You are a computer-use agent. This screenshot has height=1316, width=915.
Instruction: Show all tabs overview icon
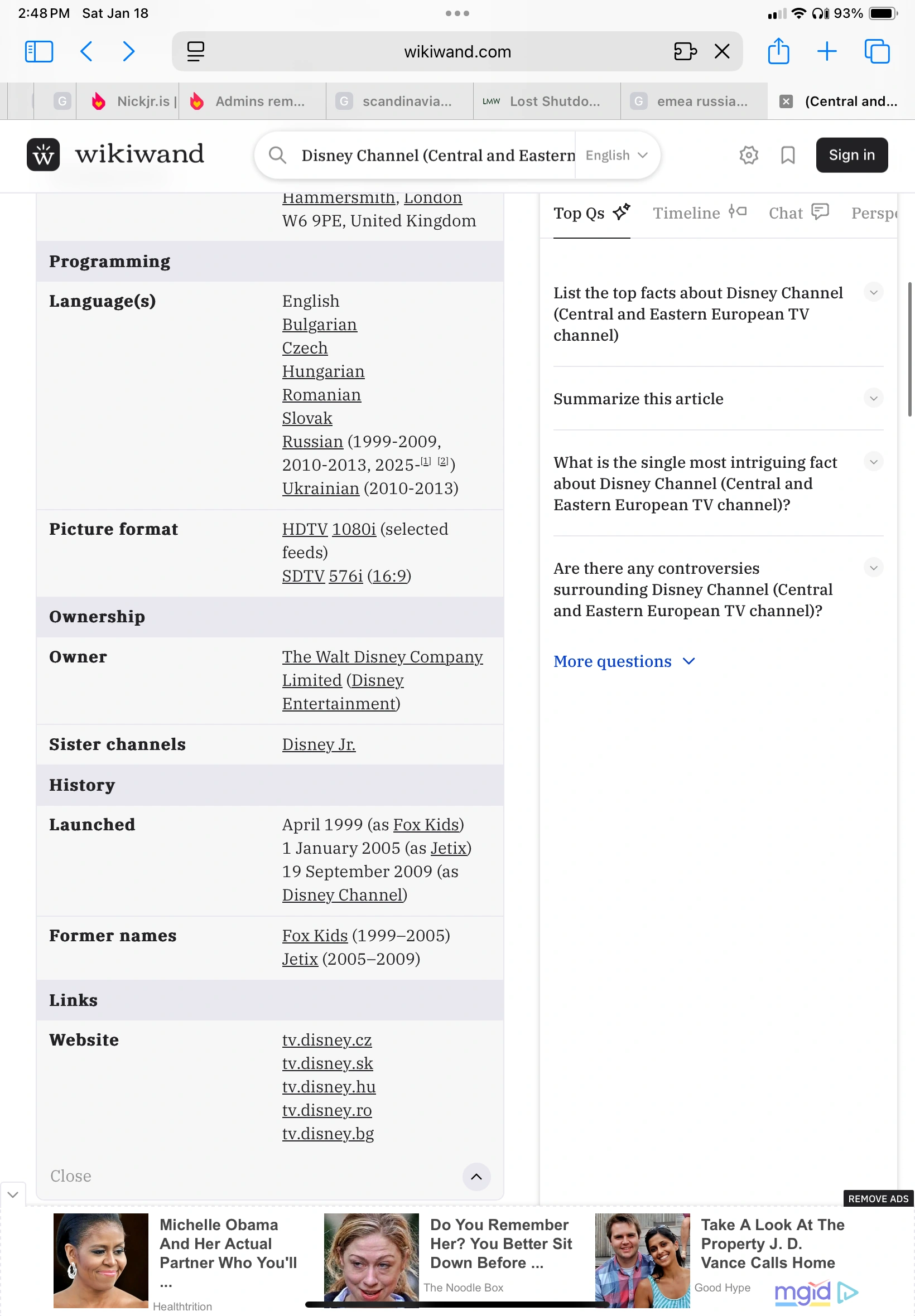point(876,51)
